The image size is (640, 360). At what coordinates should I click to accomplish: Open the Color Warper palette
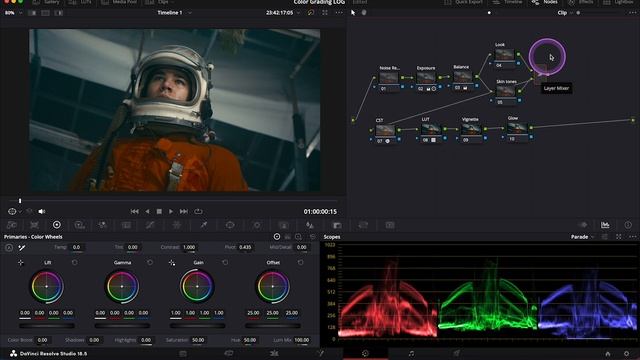[177, 225]
